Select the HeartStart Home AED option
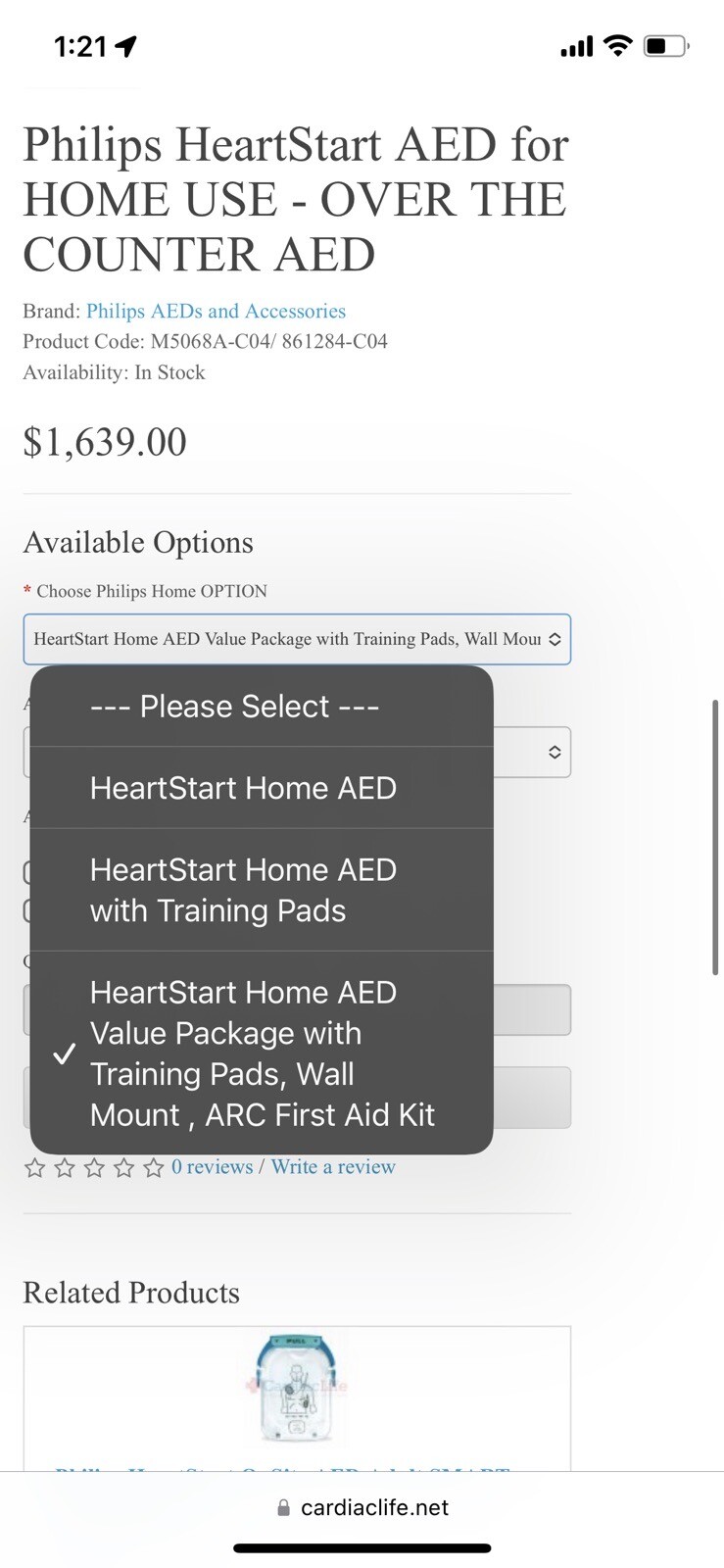Image resolution: width=724 pixels, height=1568 pixels. click(242, 788)
